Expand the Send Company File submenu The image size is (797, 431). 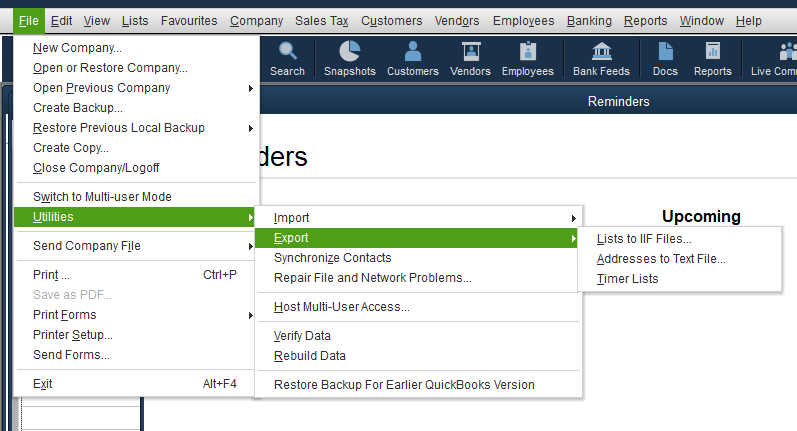click(86, 246)
